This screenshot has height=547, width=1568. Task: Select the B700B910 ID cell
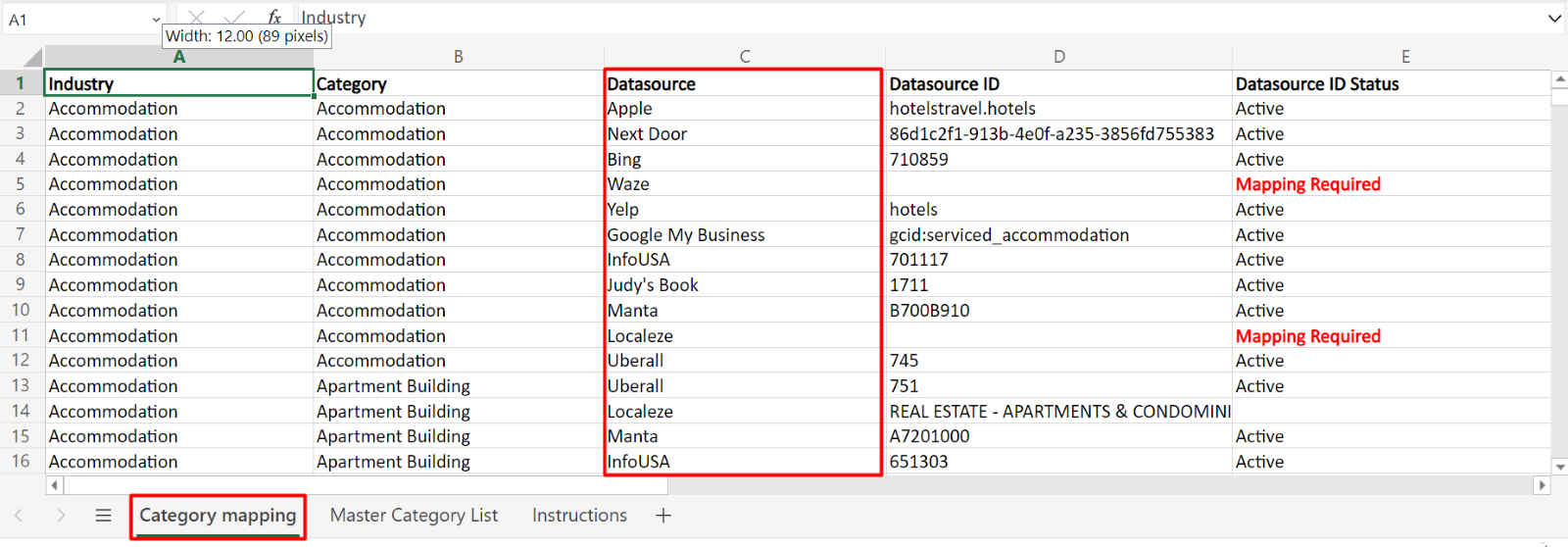pyautogui.click(x=1058, y=310)
